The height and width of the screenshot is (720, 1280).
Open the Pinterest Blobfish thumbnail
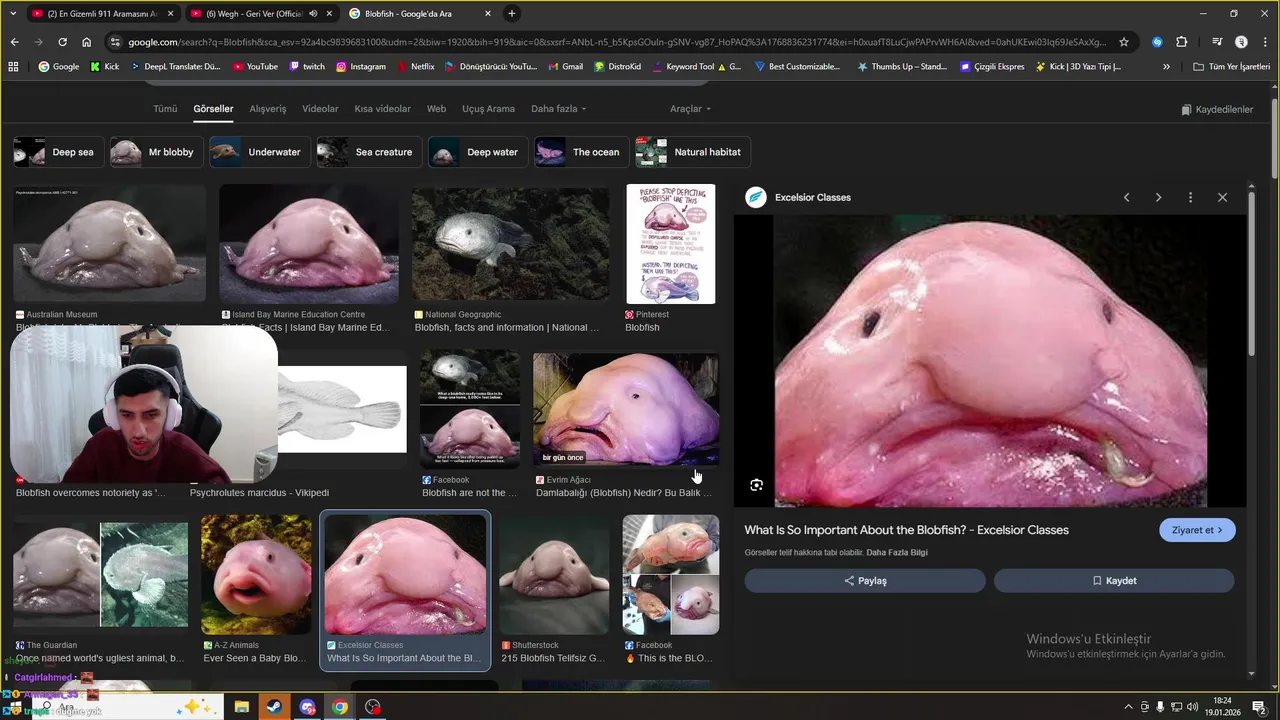[671, 243]
